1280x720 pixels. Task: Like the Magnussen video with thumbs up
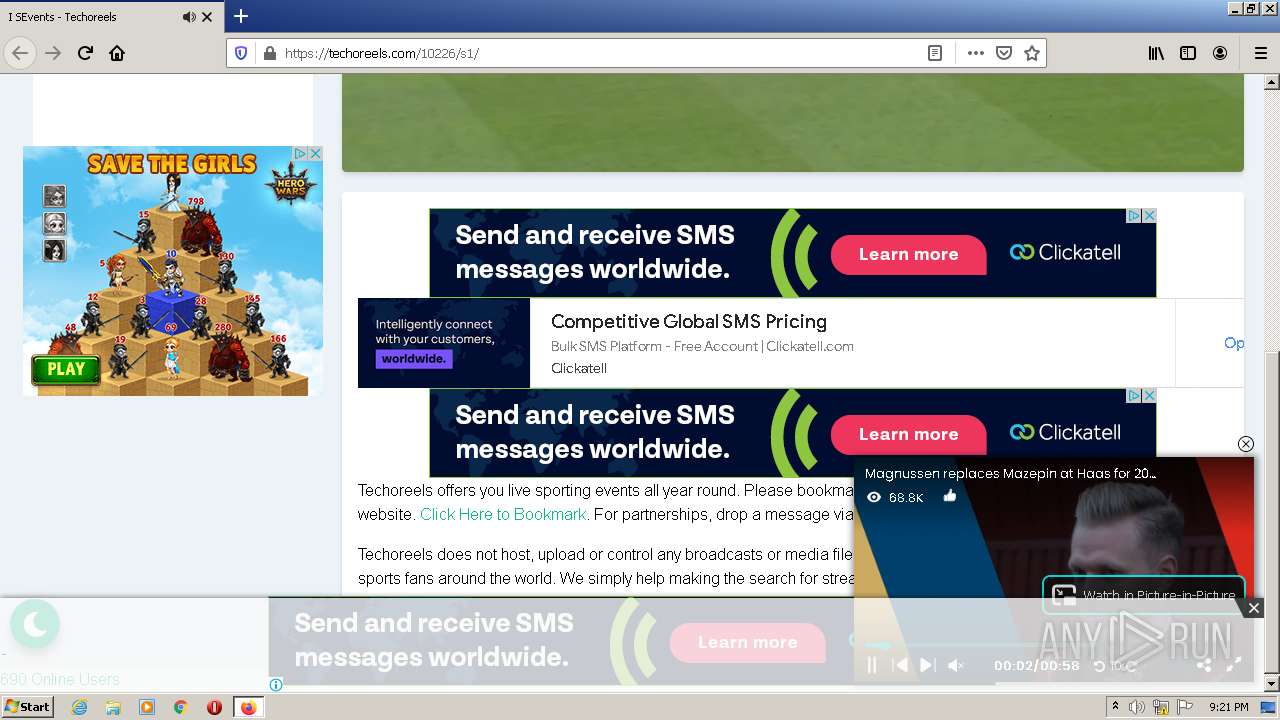949,496
